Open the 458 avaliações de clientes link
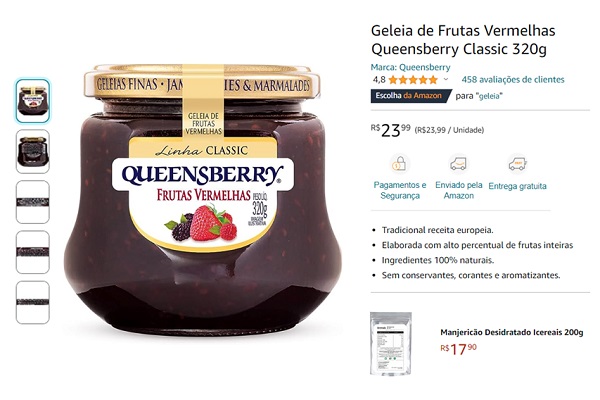Viewport: 600px width, 400px height. (513, 80)
